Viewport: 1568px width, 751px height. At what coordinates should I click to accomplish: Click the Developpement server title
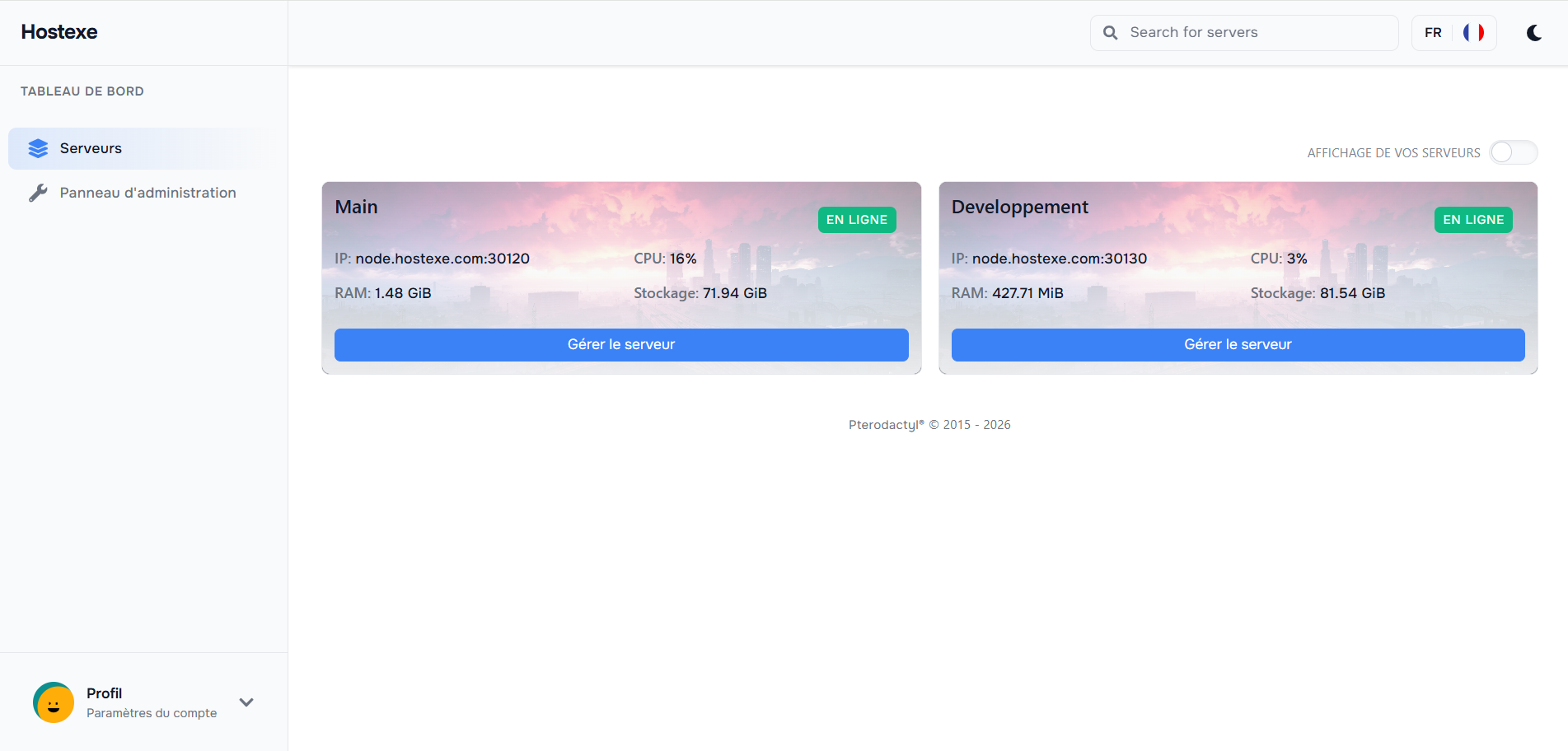[1019, 208]
